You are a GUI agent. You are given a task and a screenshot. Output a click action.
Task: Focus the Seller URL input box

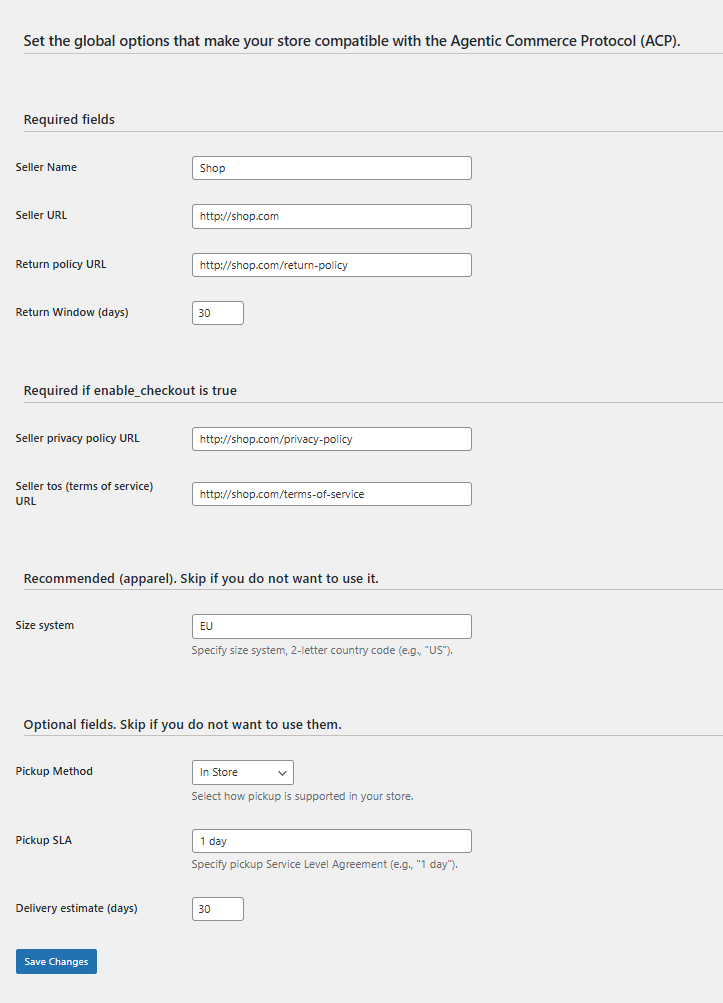click(x=331, y=216)
